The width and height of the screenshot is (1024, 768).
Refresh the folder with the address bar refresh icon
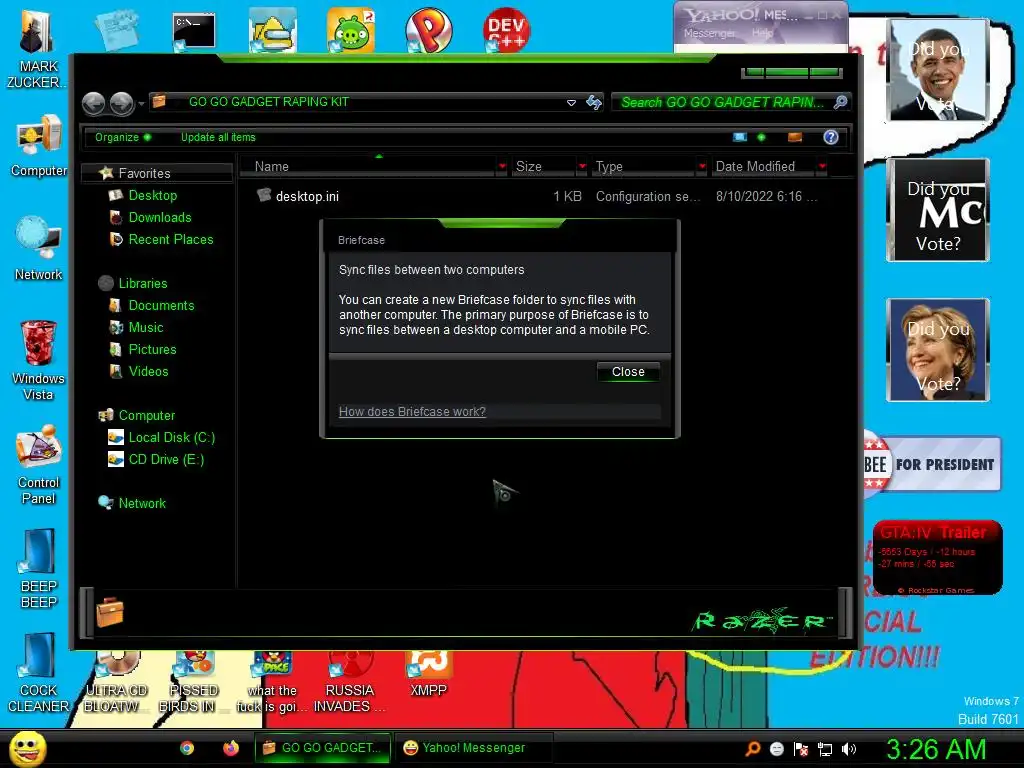594,103
